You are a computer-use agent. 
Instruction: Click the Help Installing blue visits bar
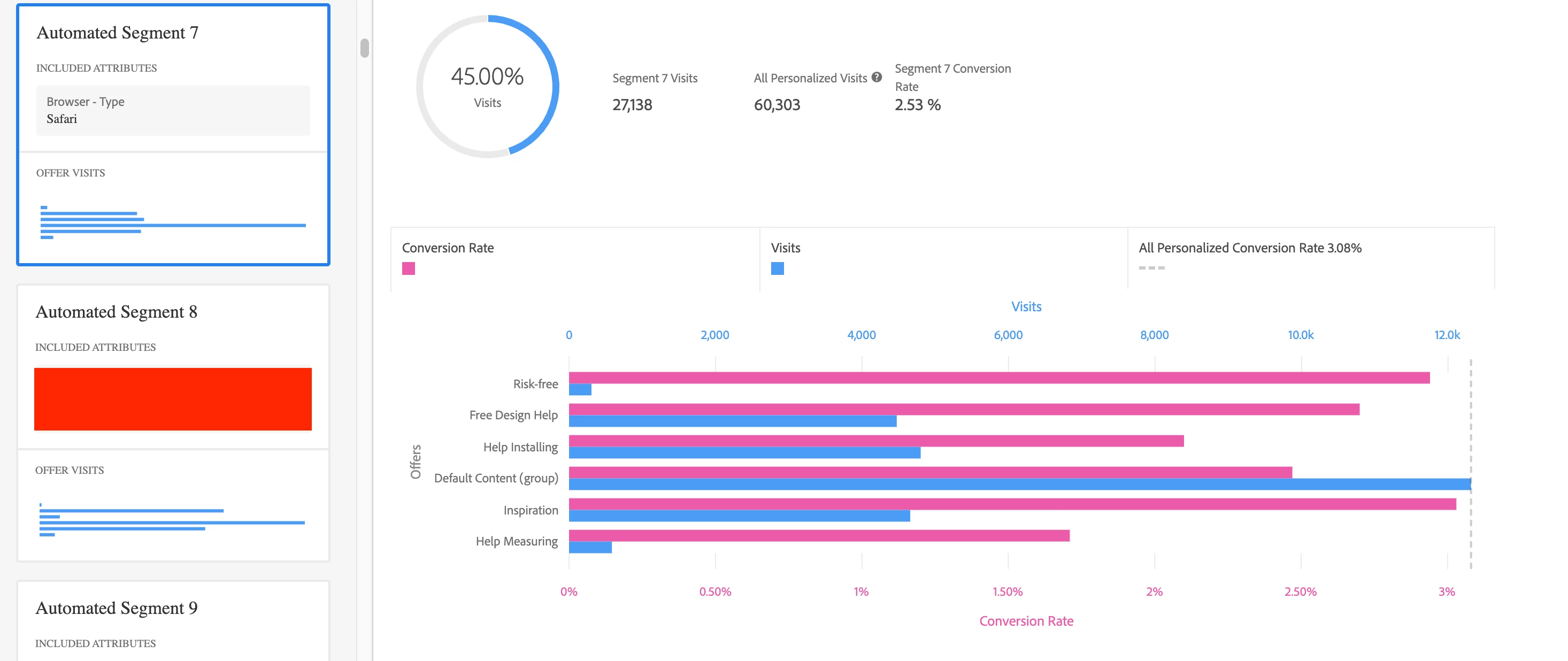[744, 453]
